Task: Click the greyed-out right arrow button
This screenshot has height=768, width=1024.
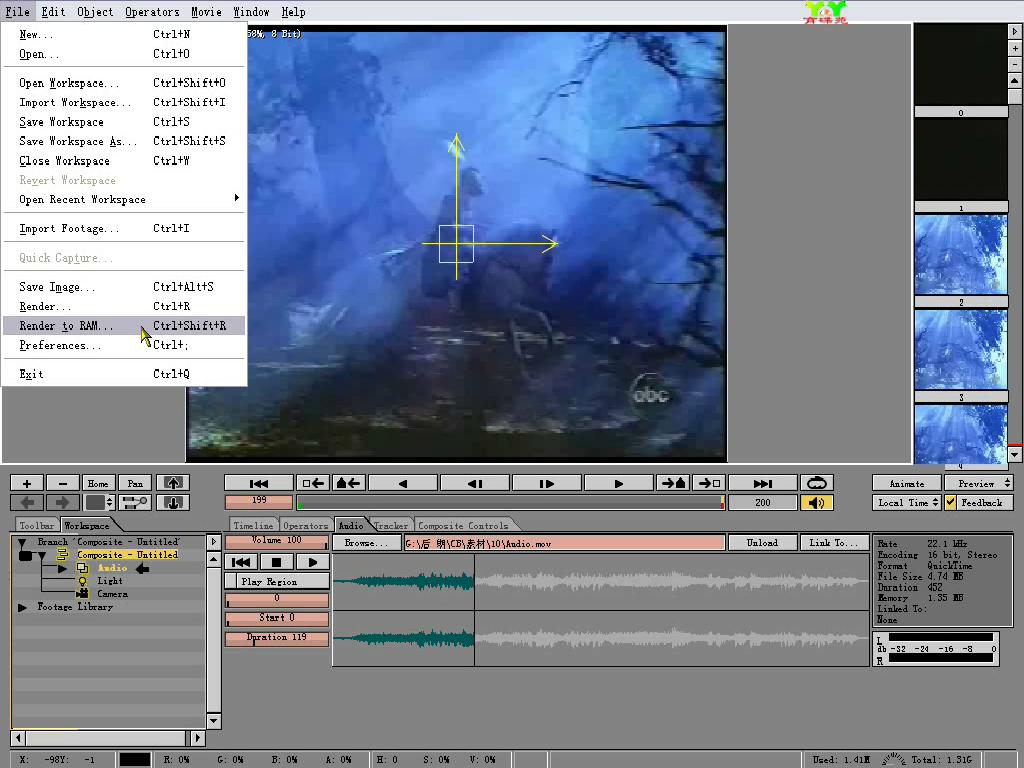Action: (63, 502)
